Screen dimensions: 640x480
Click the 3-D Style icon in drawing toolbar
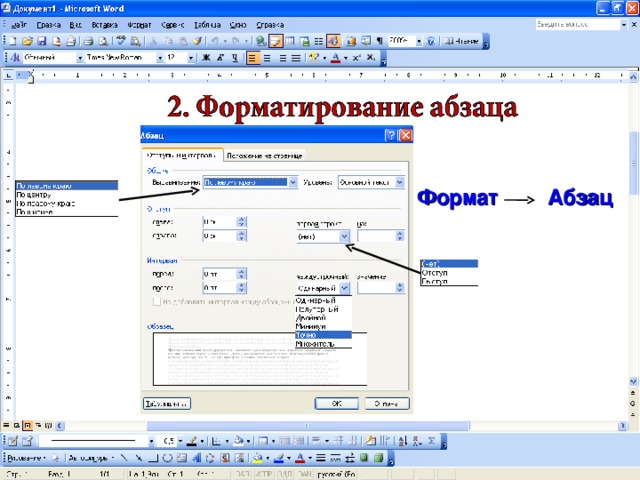tap(379, 458)
